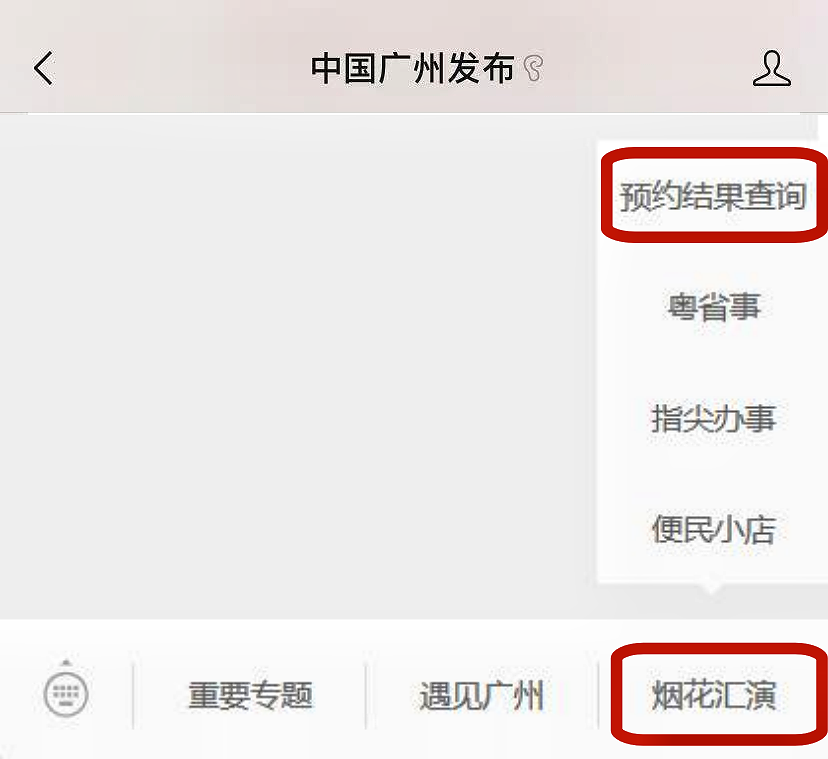Click the small arrow above keyboard icon
The image size is (828, 759).
click(66, 662)
